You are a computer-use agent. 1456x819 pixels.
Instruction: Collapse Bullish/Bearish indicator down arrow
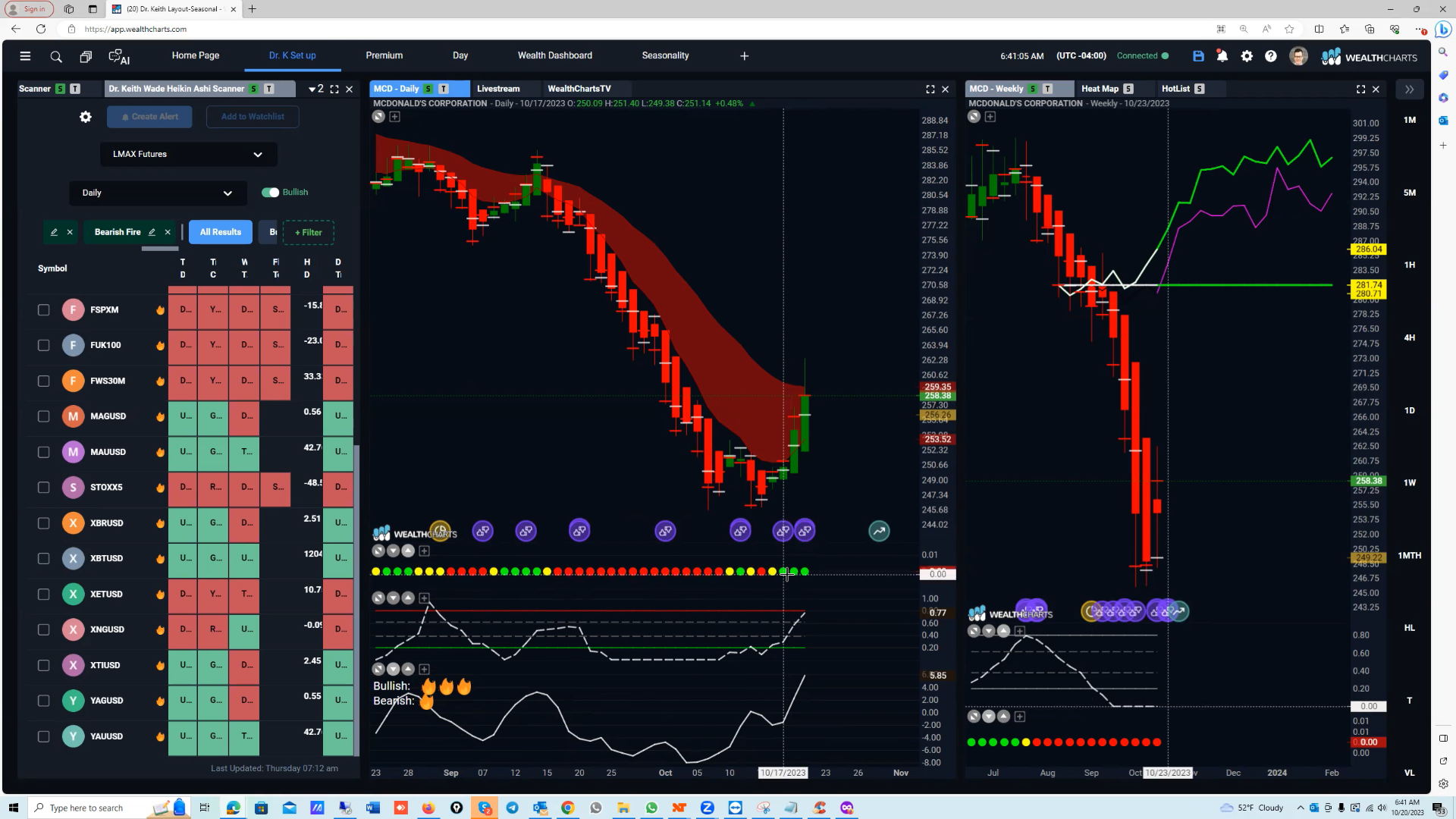[393, 670]
